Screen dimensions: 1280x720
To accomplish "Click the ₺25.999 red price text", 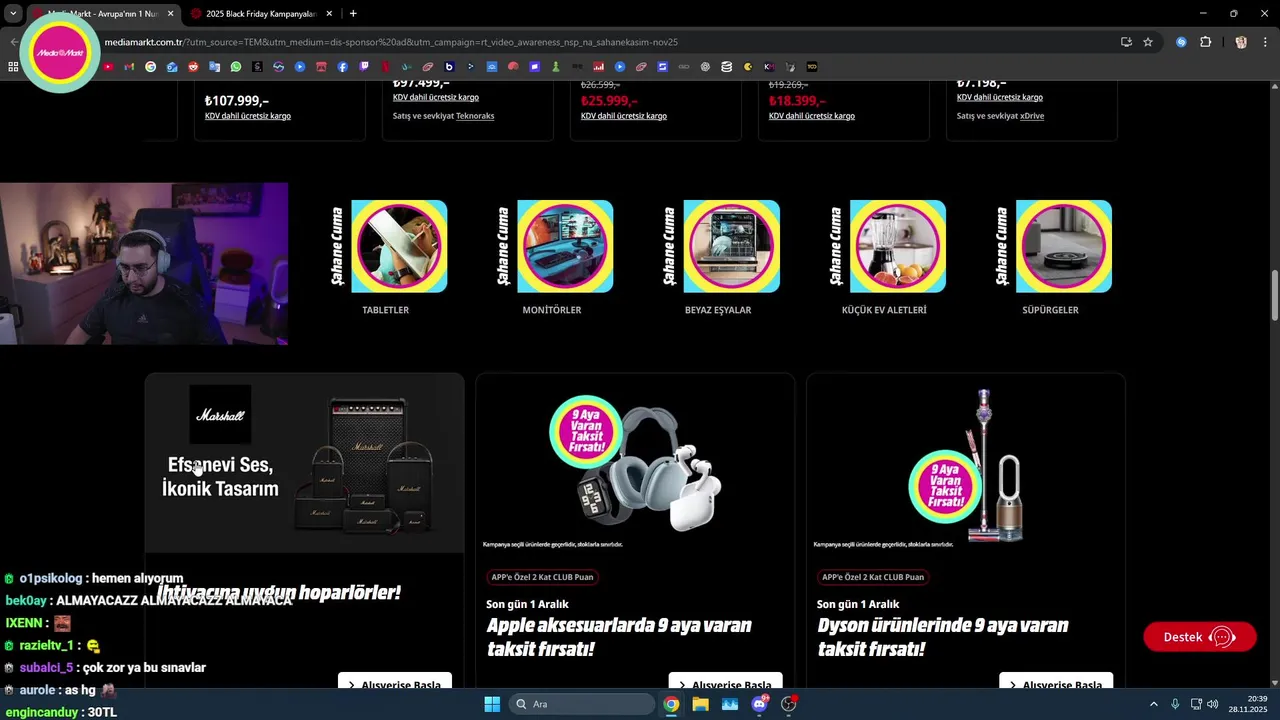I will click(609, 101).
